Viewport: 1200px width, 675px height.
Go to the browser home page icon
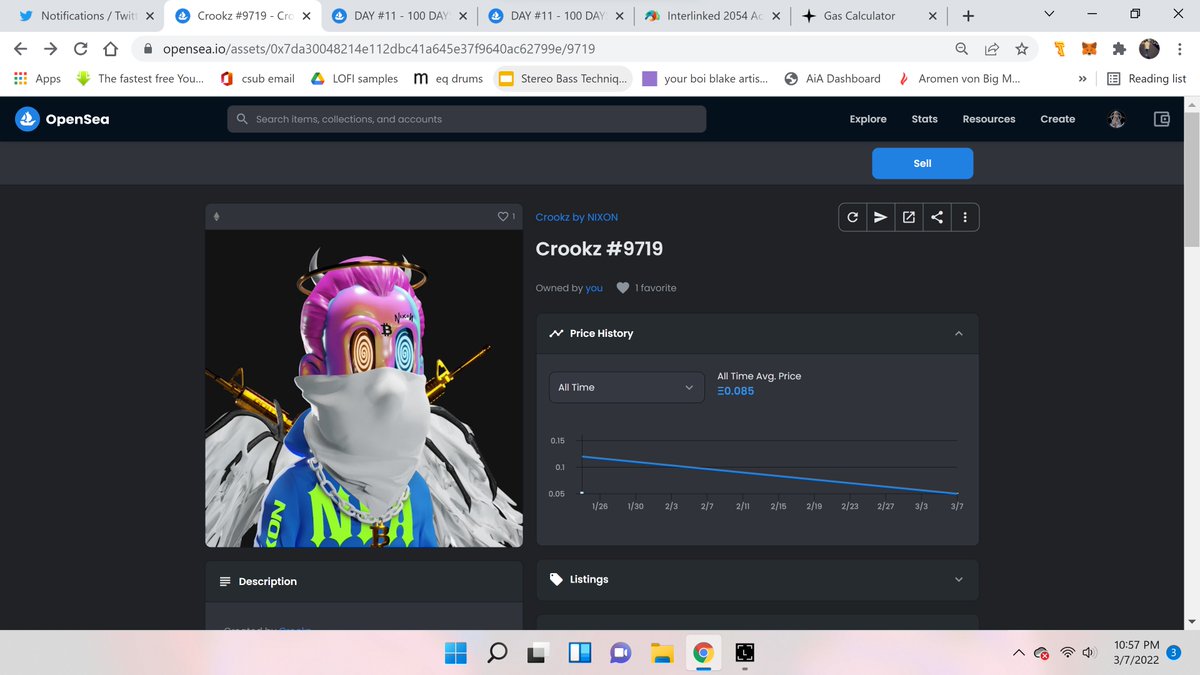coord(112,48)
